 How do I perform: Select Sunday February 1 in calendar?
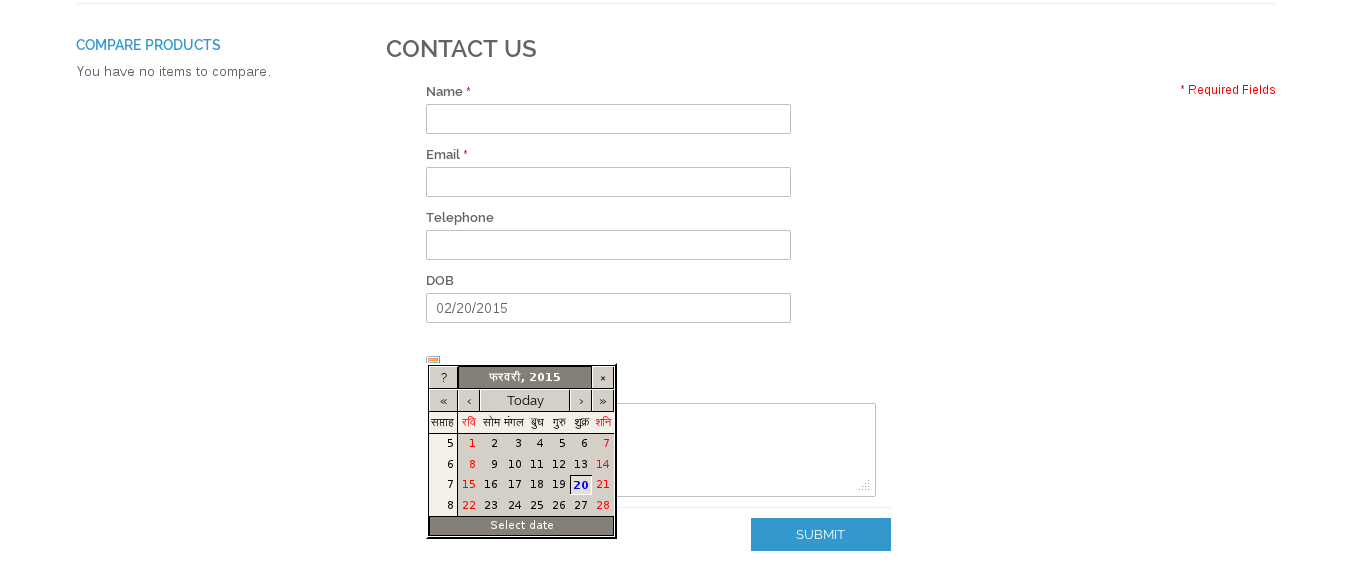point(469,443)
